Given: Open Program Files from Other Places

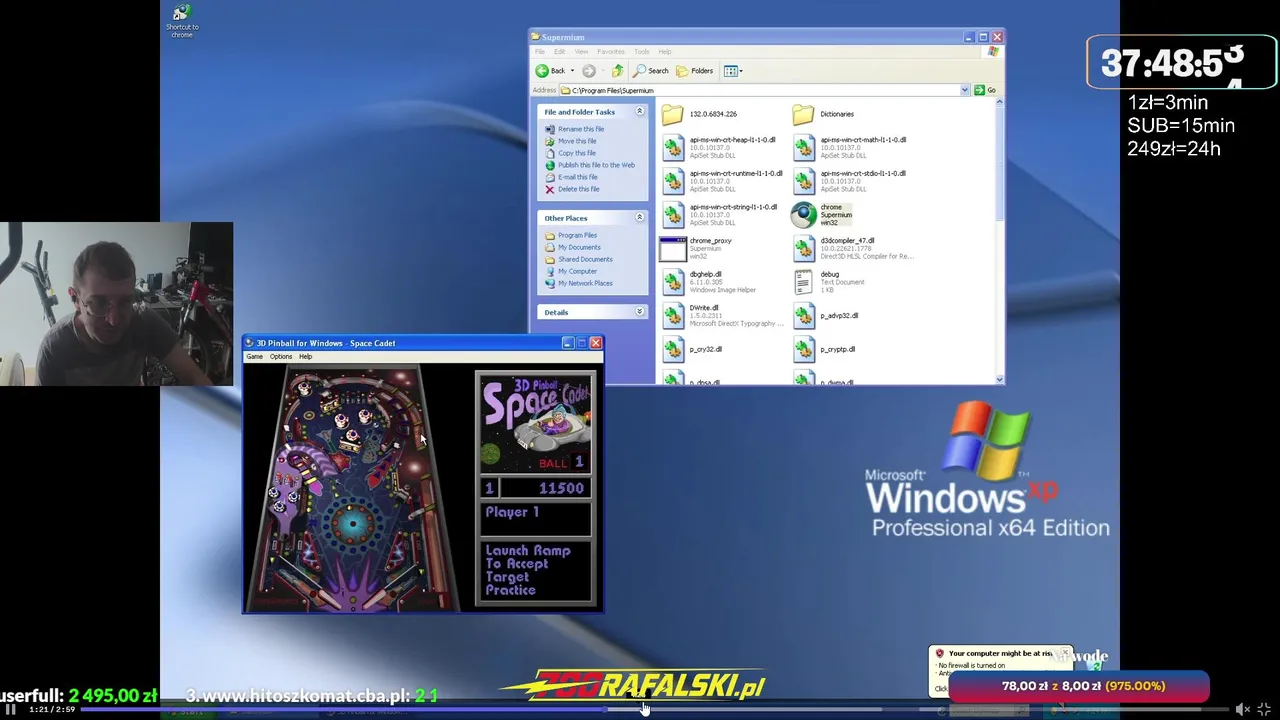Looking at the screenshot, I should [x=571, y=235].
